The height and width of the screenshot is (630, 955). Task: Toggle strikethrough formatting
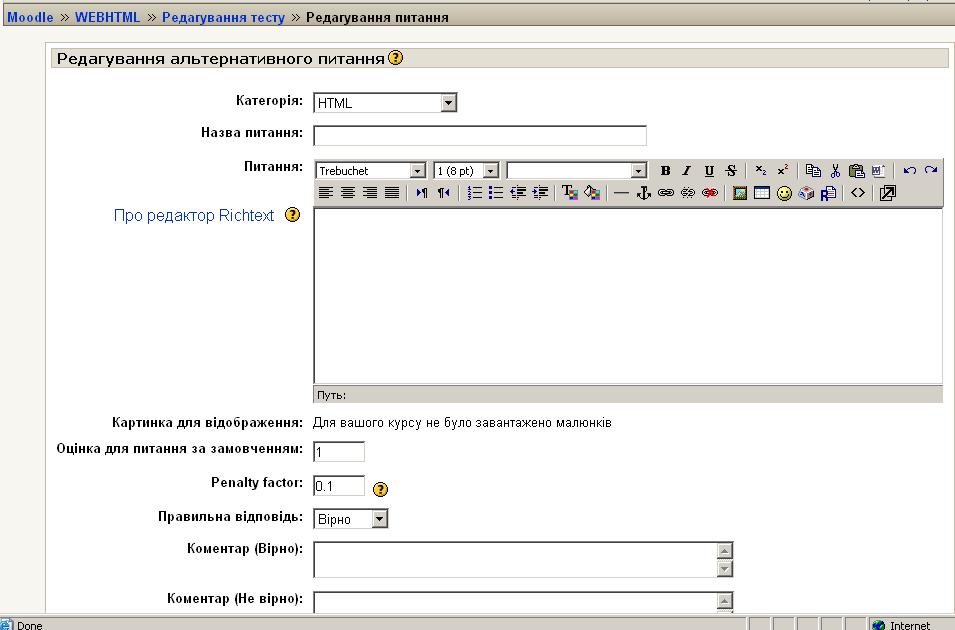[x=731, y=171]
